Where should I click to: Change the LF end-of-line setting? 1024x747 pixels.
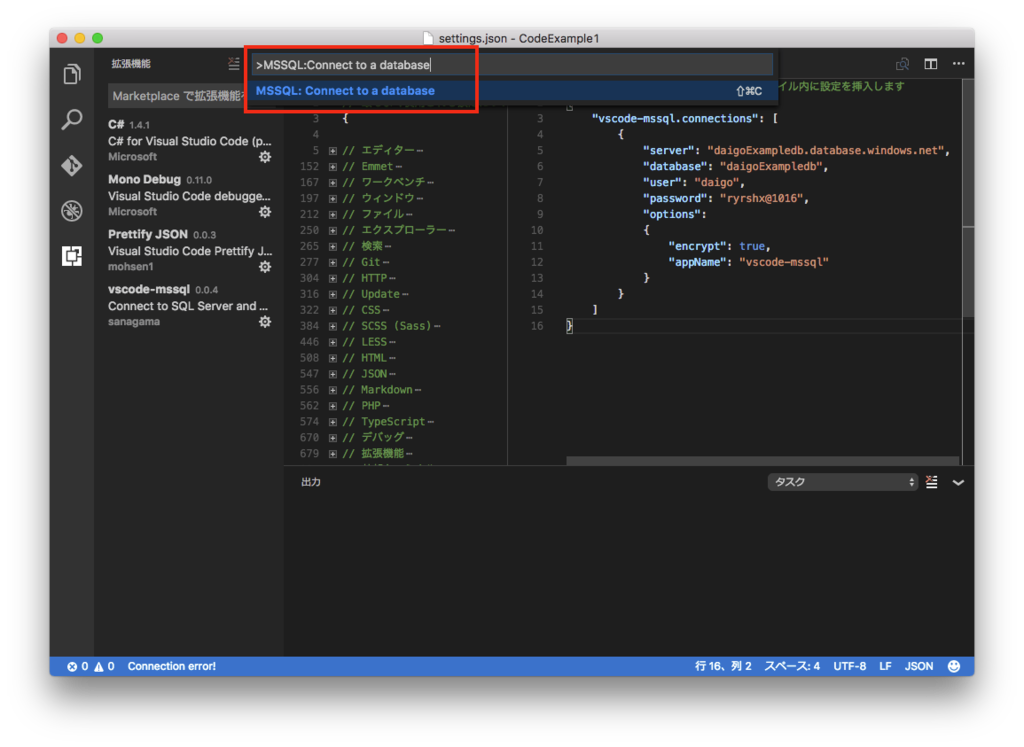885,666
